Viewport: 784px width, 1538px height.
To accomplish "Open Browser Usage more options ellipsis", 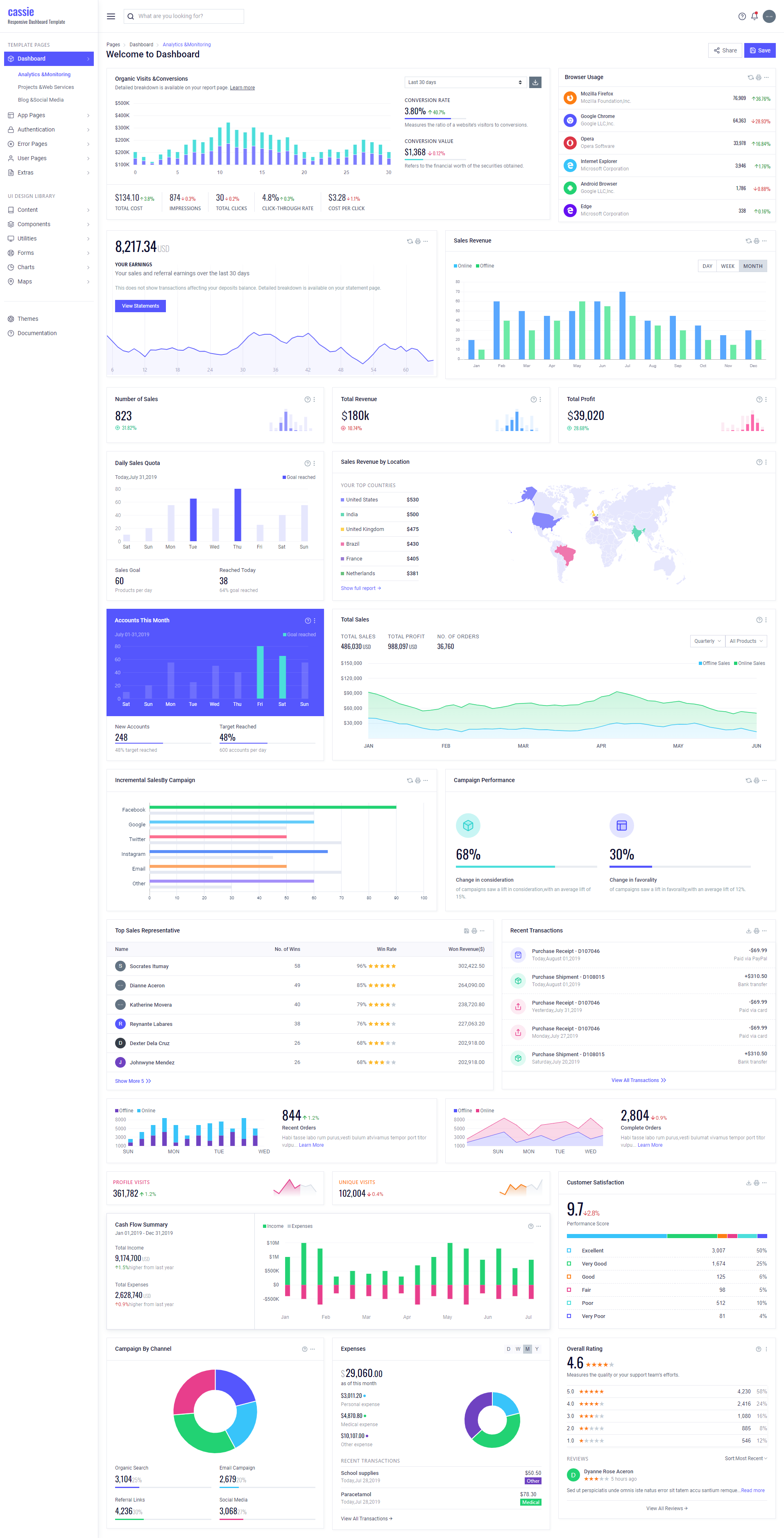I will click(766, 77).
